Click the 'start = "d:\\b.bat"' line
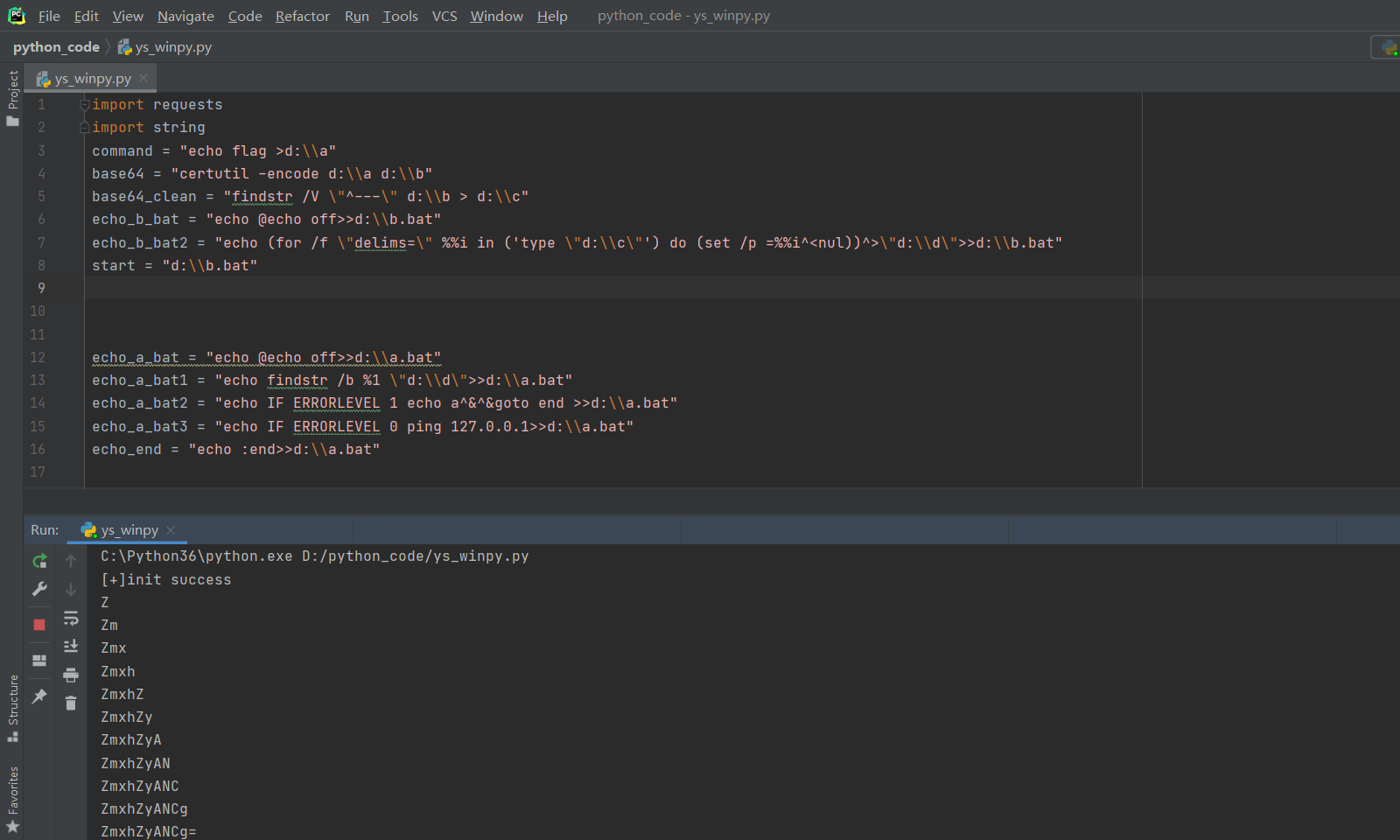Viewport: 1400px width, 840px height. point(175,265)
